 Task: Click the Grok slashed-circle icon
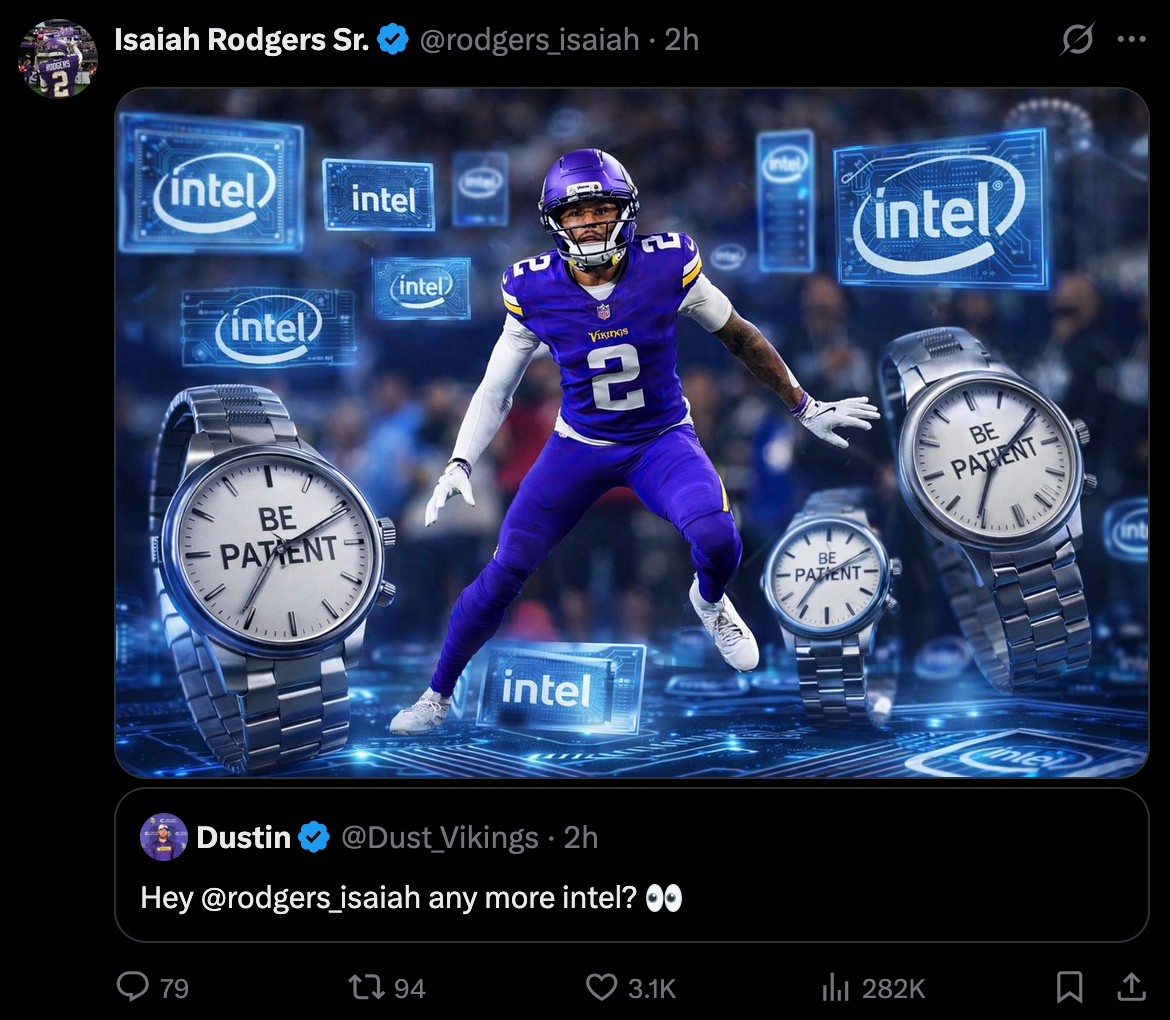coord(1077,39)
